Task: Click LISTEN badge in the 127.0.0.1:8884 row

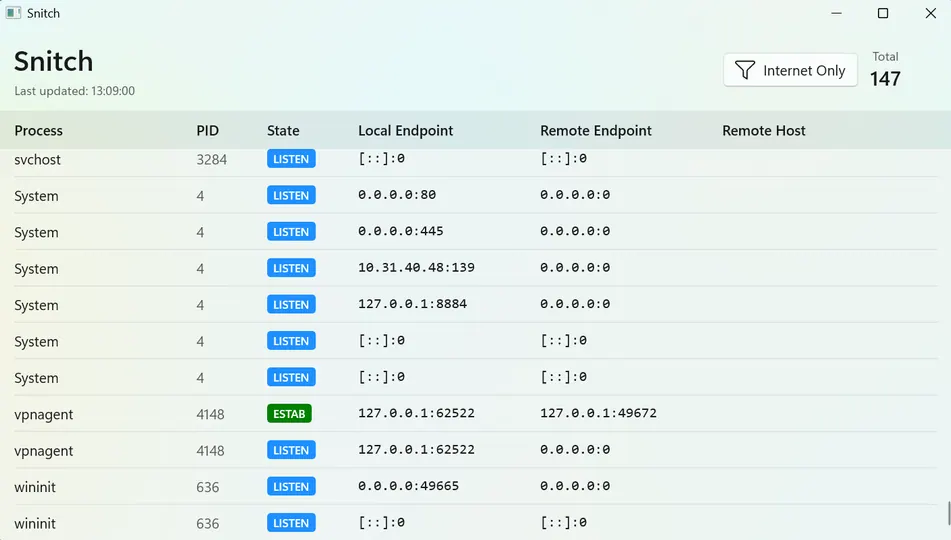Action: pos(291,305)
